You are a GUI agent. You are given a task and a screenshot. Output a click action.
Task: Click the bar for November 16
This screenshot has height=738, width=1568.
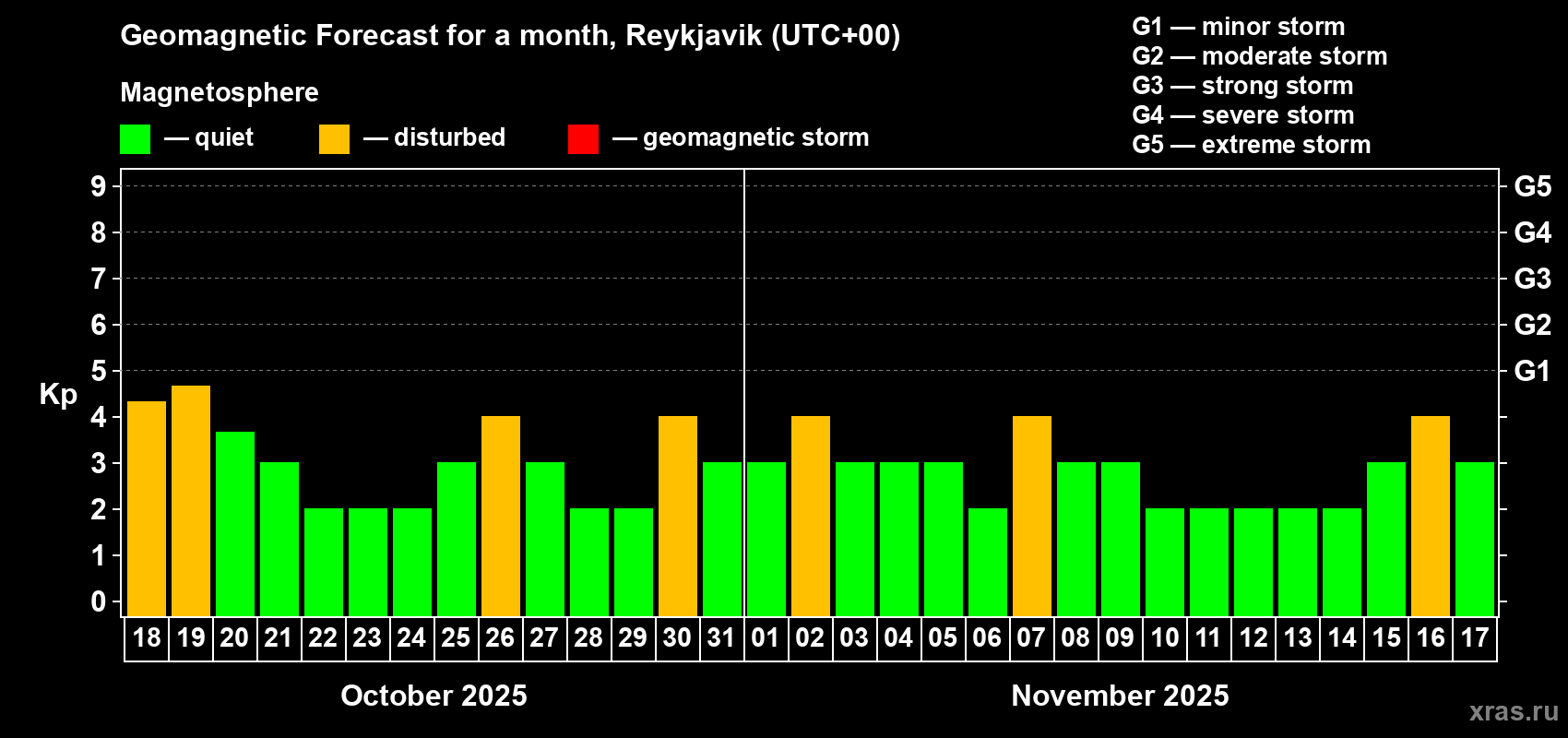pyautogui.click(x=1431, y=516)
